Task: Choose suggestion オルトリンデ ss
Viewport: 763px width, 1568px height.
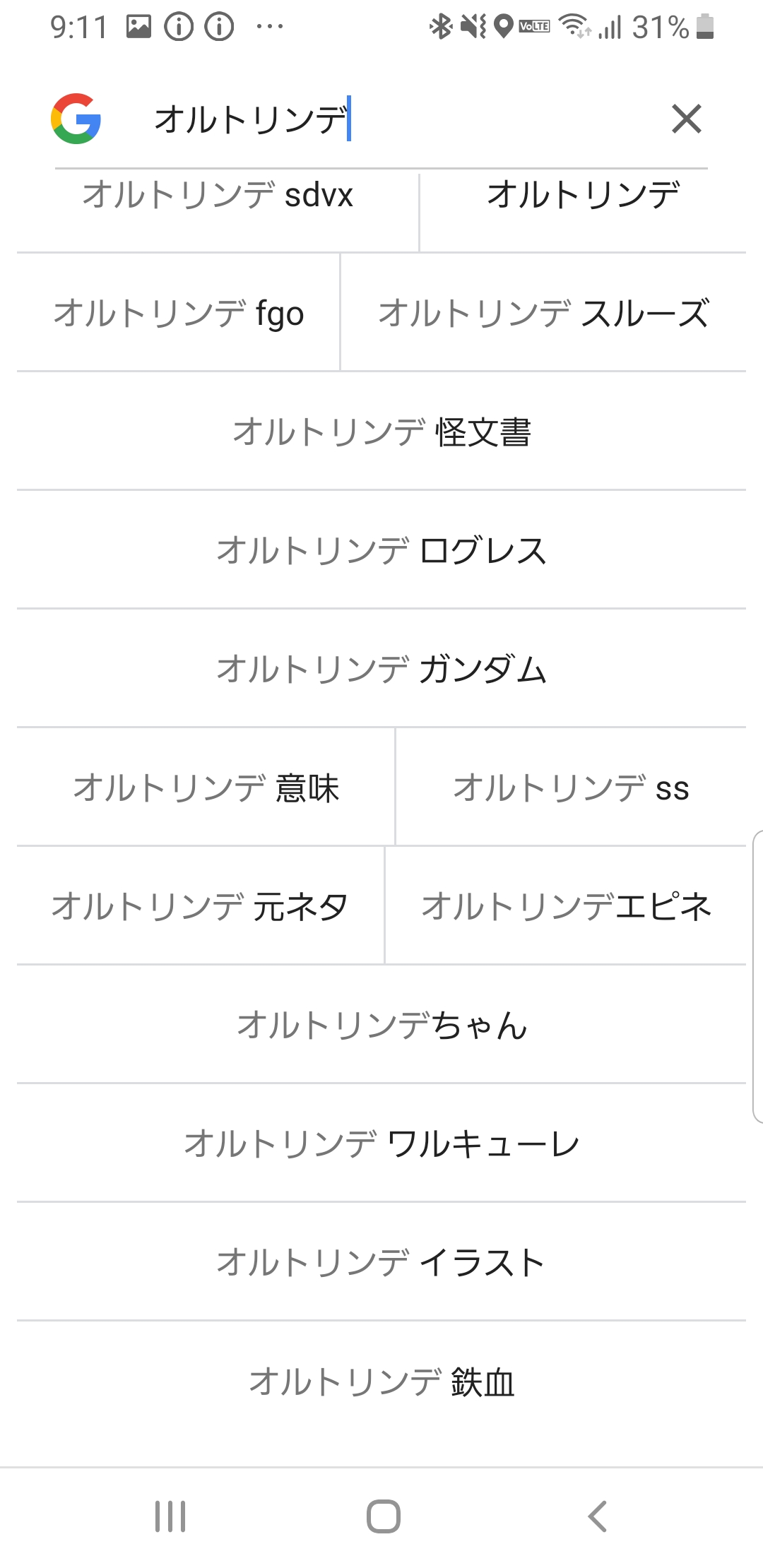Action: tap(571, 788)
